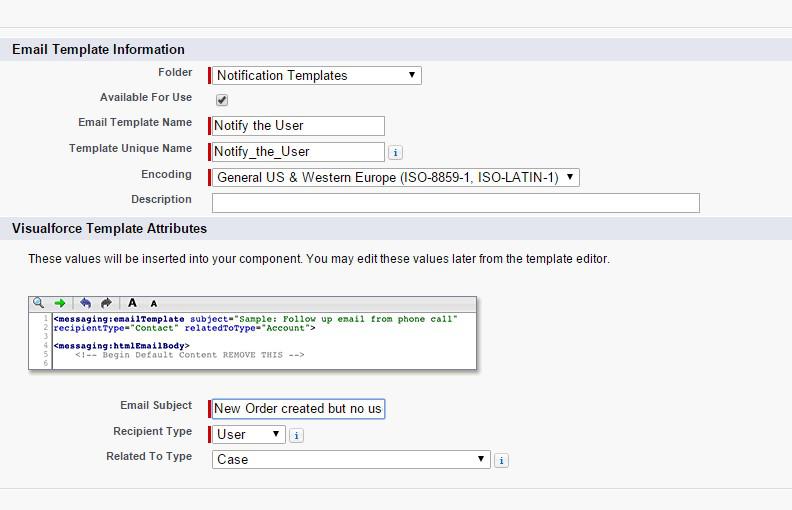Uncheck the Available For Use checkbox
This screenshot has width=792, height=510.
point(222,100)
